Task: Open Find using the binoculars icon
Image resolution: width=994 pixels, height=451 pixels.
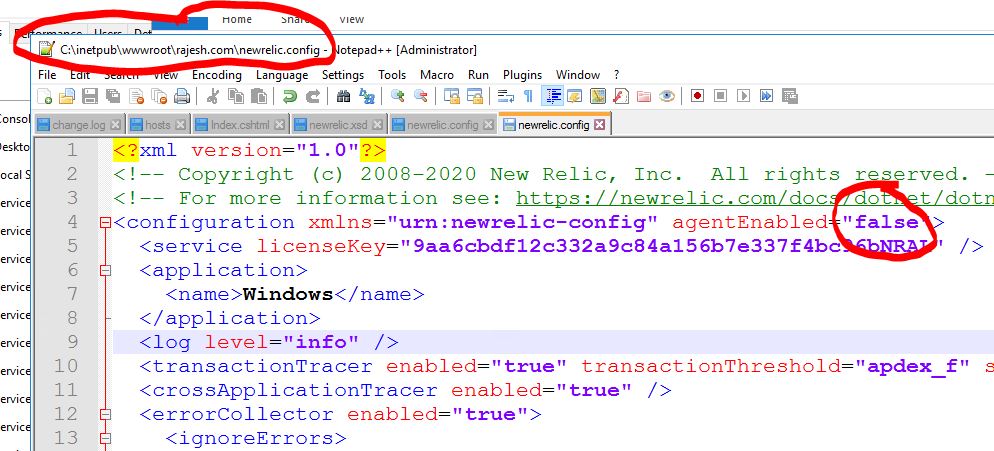Action: pos(343,97)
